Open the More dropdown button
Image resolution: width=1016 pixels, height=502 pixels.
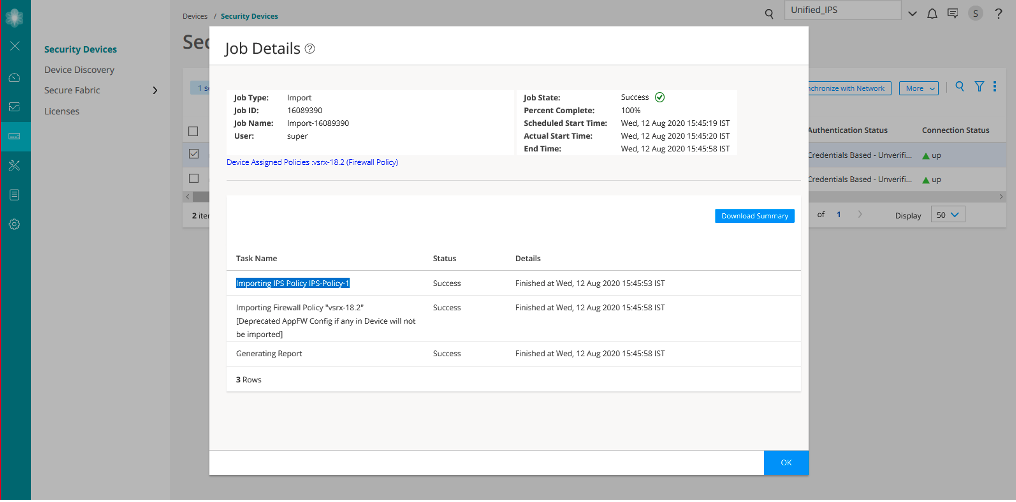(x=919, y=88)
